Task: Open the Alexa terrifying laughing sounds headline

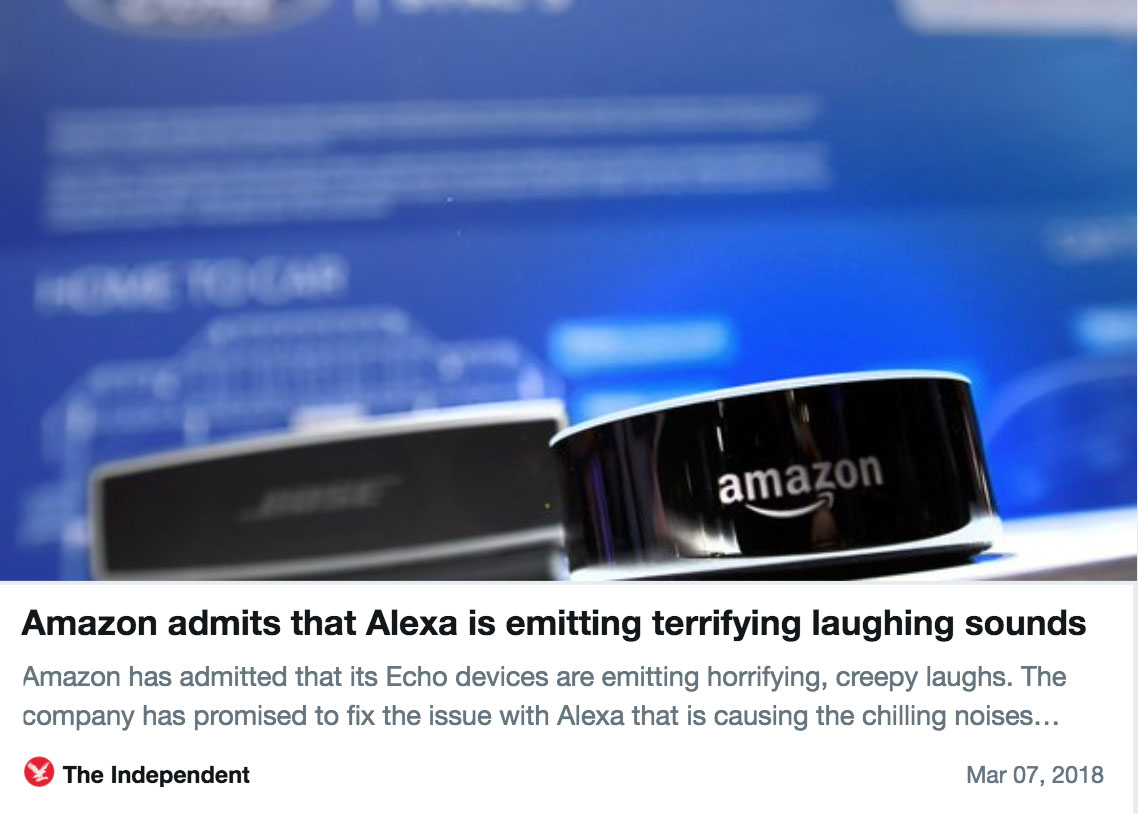Action: pyautogui.click(x=554, y=623)
